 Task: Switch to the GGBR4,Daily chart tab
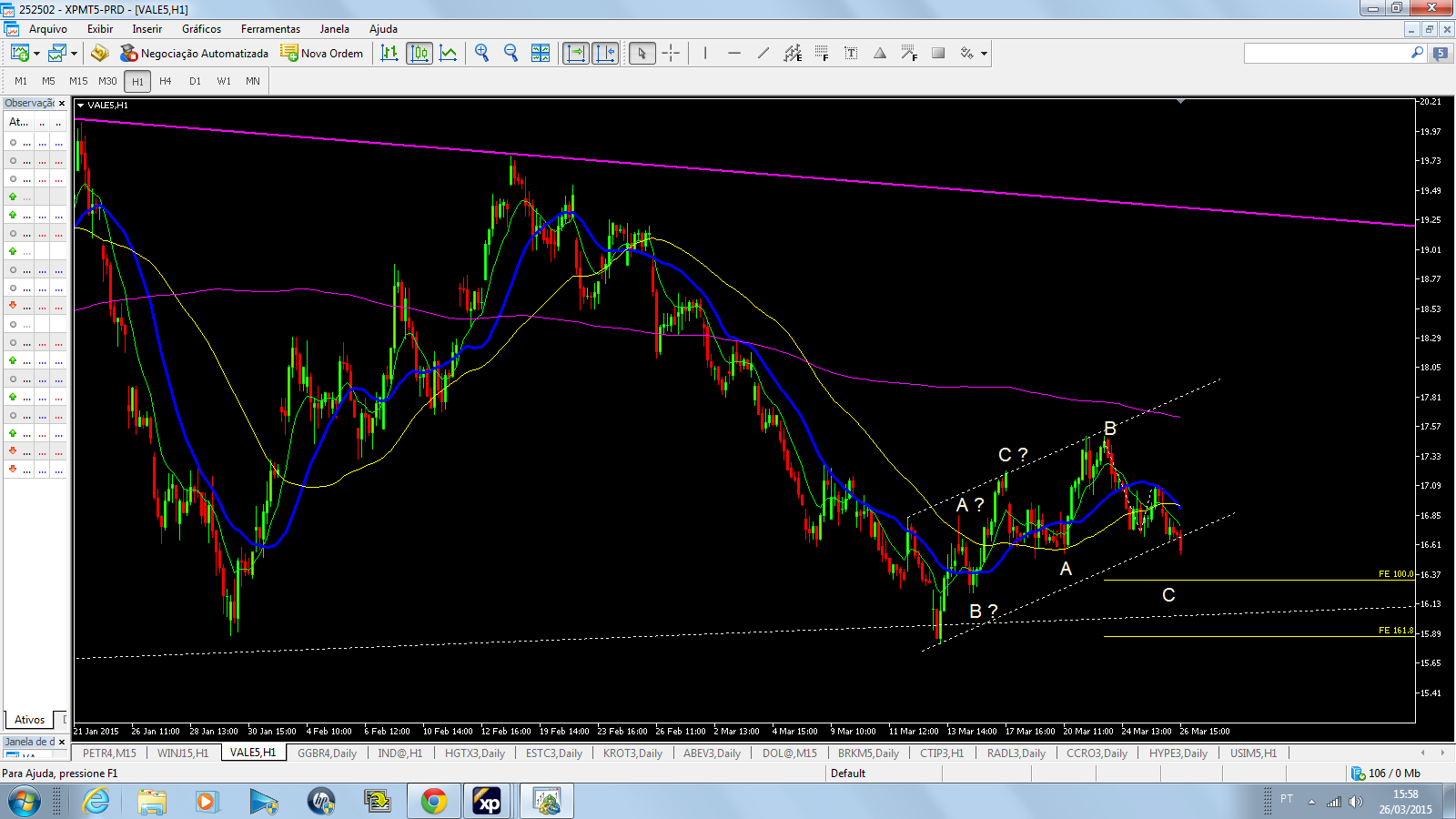(x=328, y=753)
